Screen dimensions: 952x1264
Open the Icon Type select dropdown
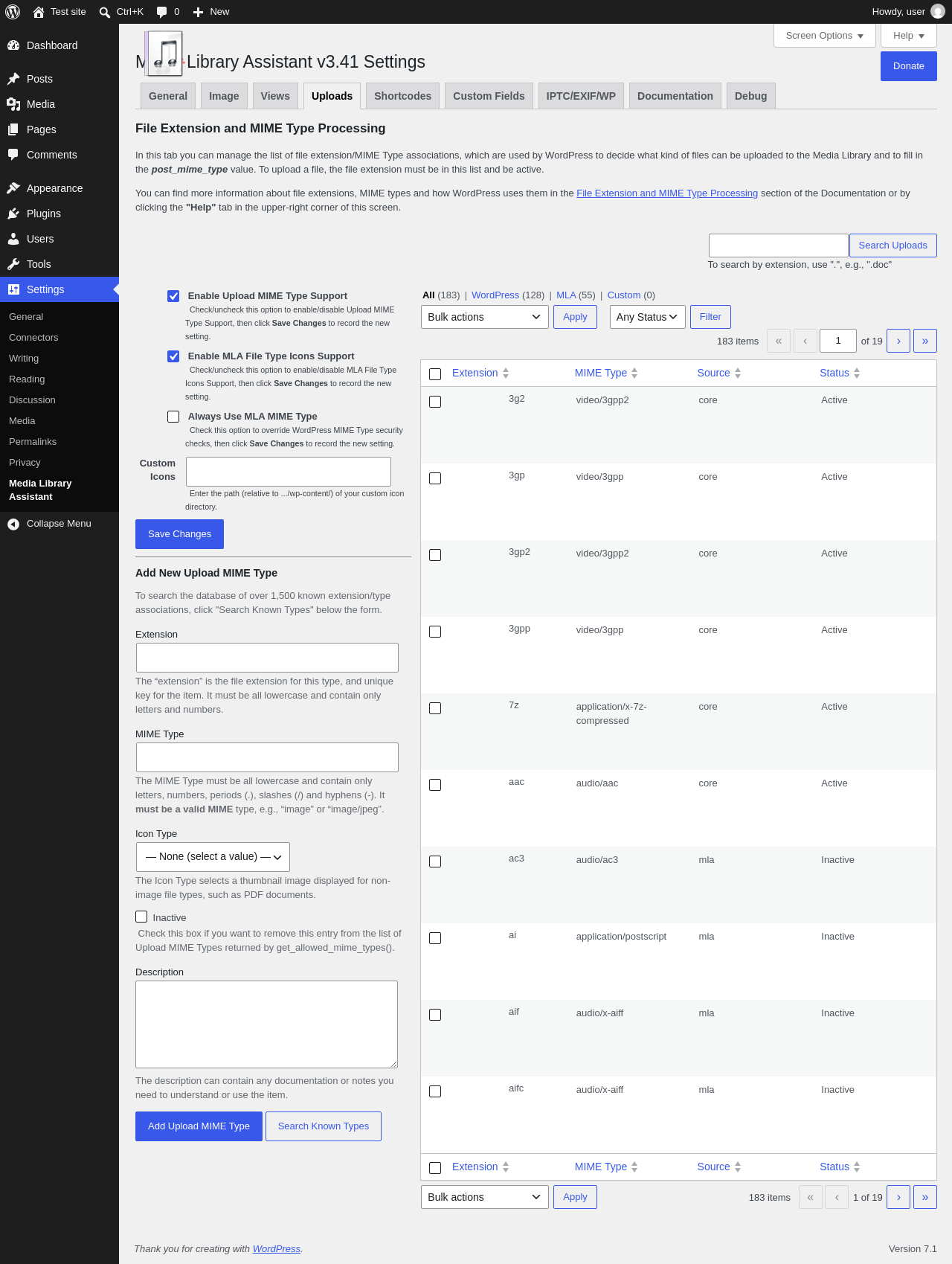coord(213,857)
